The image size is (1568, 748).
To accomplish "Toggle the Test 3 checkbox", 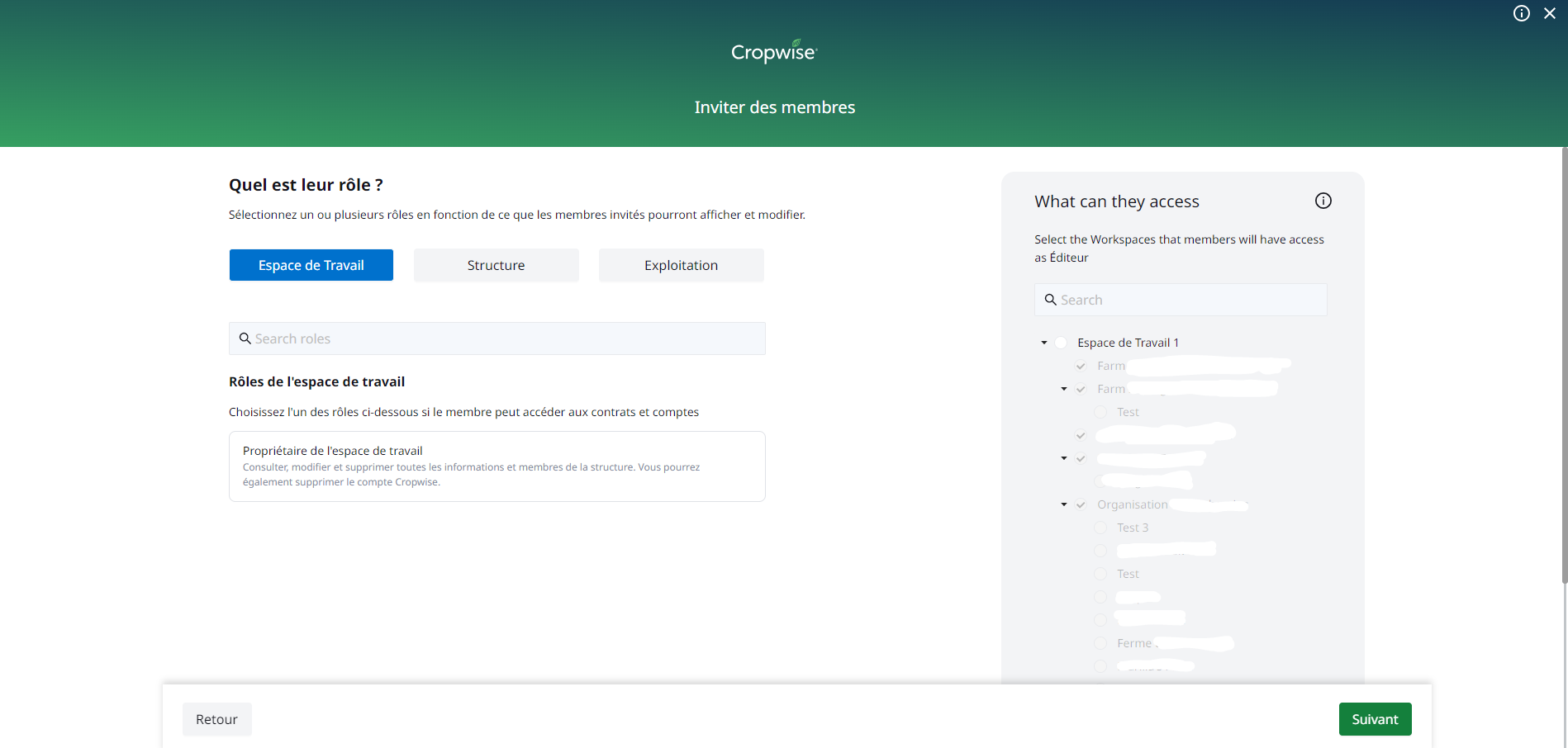I will click(1100, 528).
